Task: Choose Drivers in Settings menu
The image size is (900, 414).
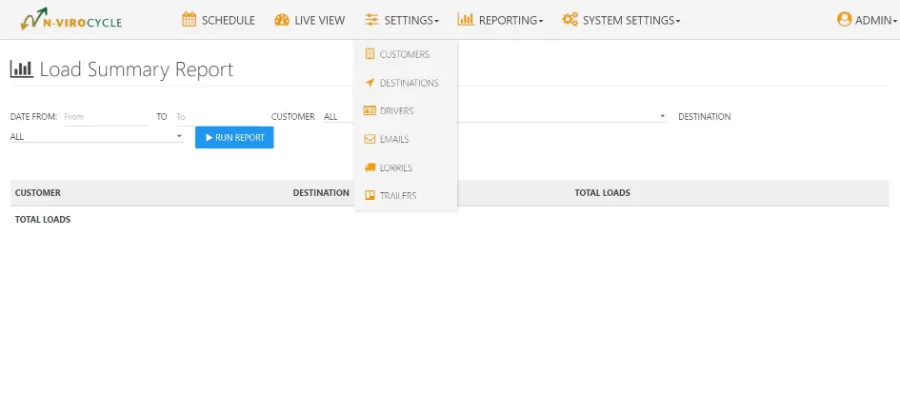Action: pos(397,111)
